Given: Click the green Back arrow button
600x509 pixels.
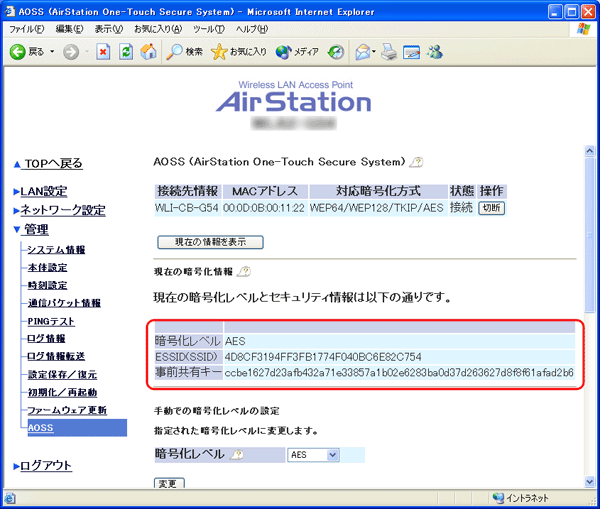Looking at the screenshot, I should 18,52.
